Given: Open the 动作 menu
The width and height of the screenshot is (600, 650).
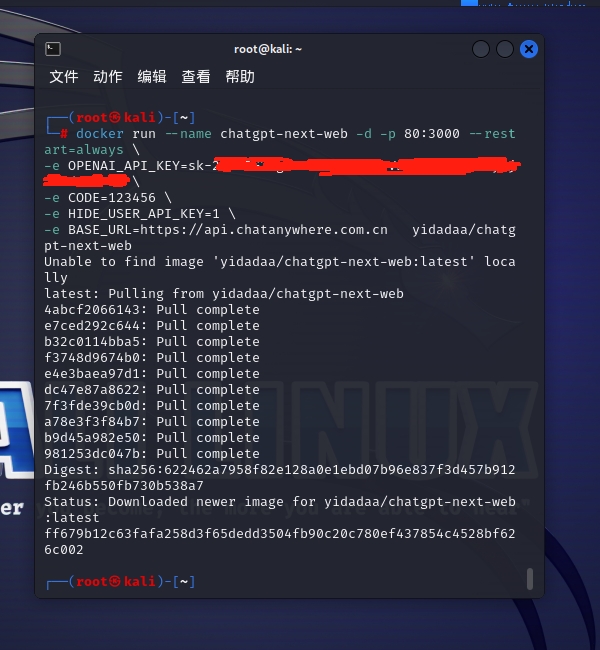Looking at the screenshot, I should (x=108, y=77).
